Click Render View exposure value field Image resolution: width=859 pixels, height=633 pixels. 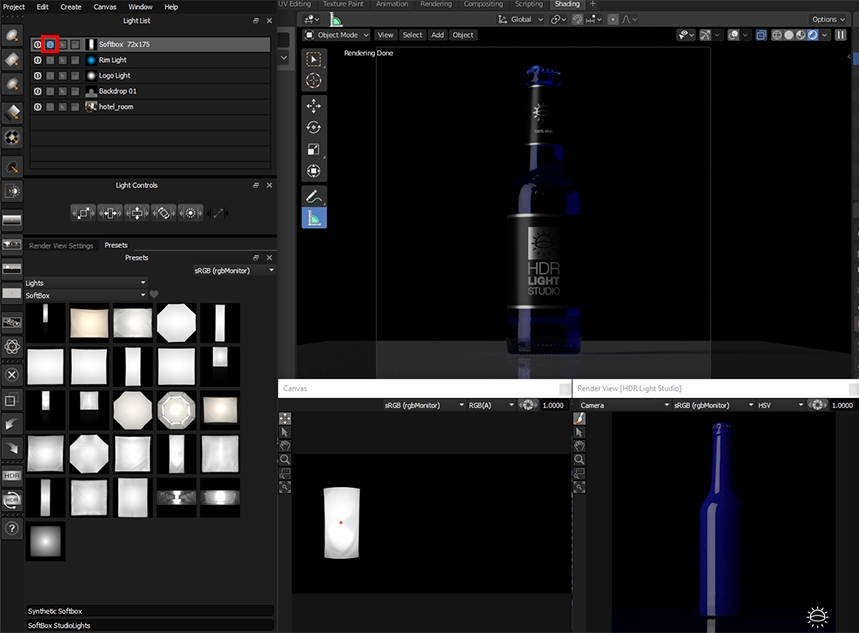[x=842, y=406]
